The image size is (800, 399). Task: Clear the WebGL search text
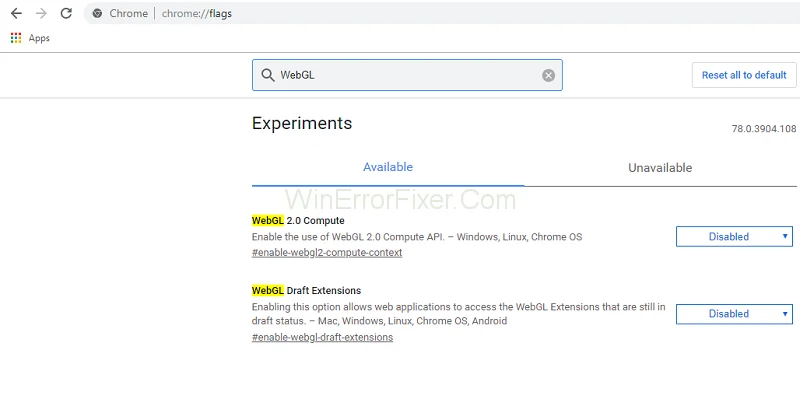pyautogui.click(x=548, y=76)
